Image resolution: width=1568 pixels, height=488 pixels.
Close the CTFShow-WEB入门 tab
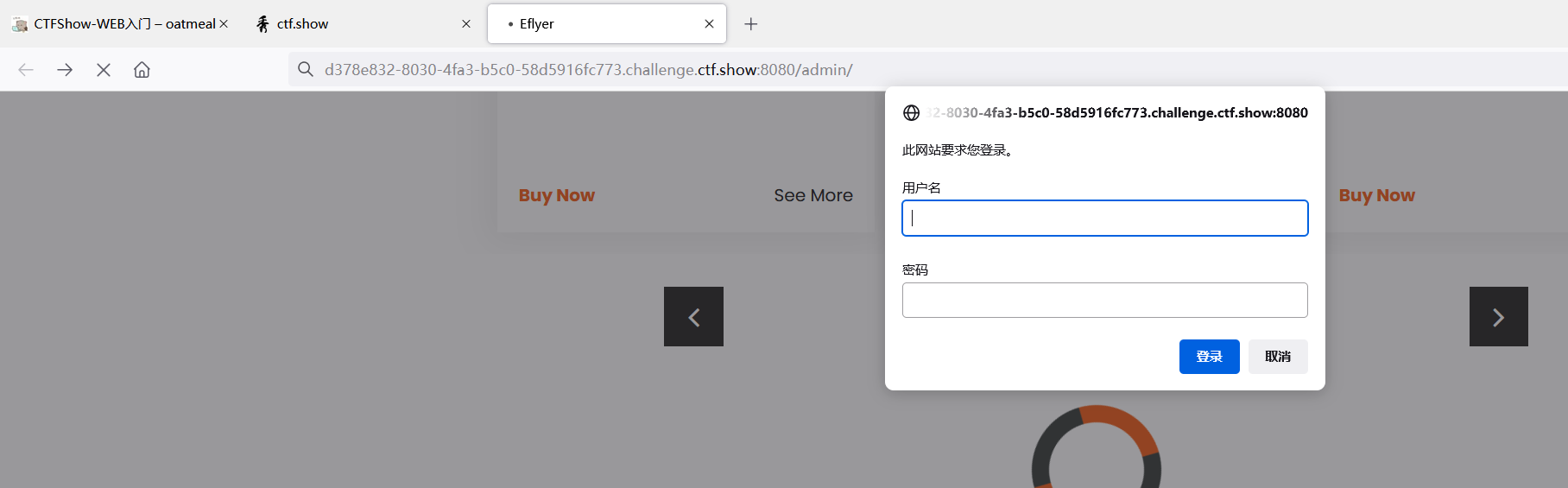[224, 24]
